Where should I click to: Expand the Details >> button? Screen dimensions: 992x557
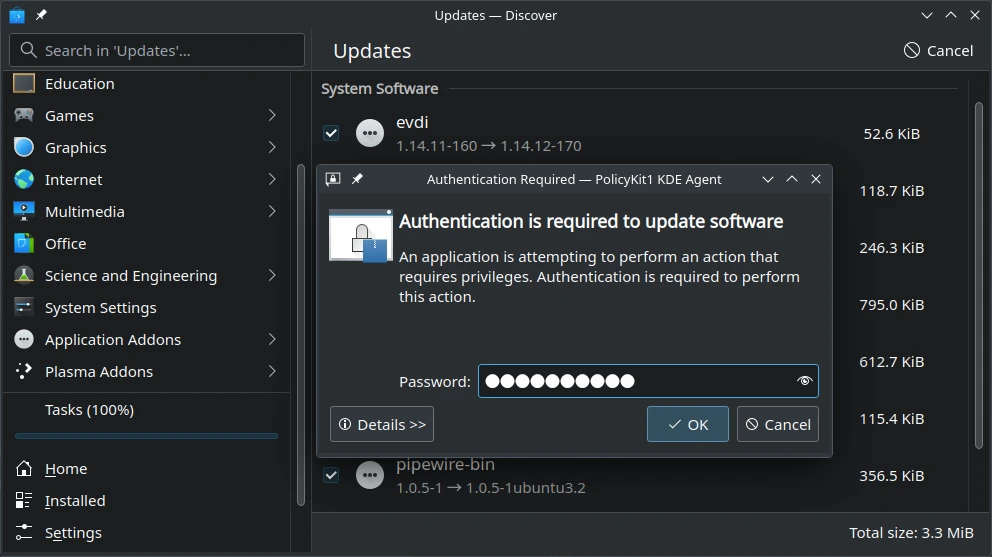click(x=382, y=424)
